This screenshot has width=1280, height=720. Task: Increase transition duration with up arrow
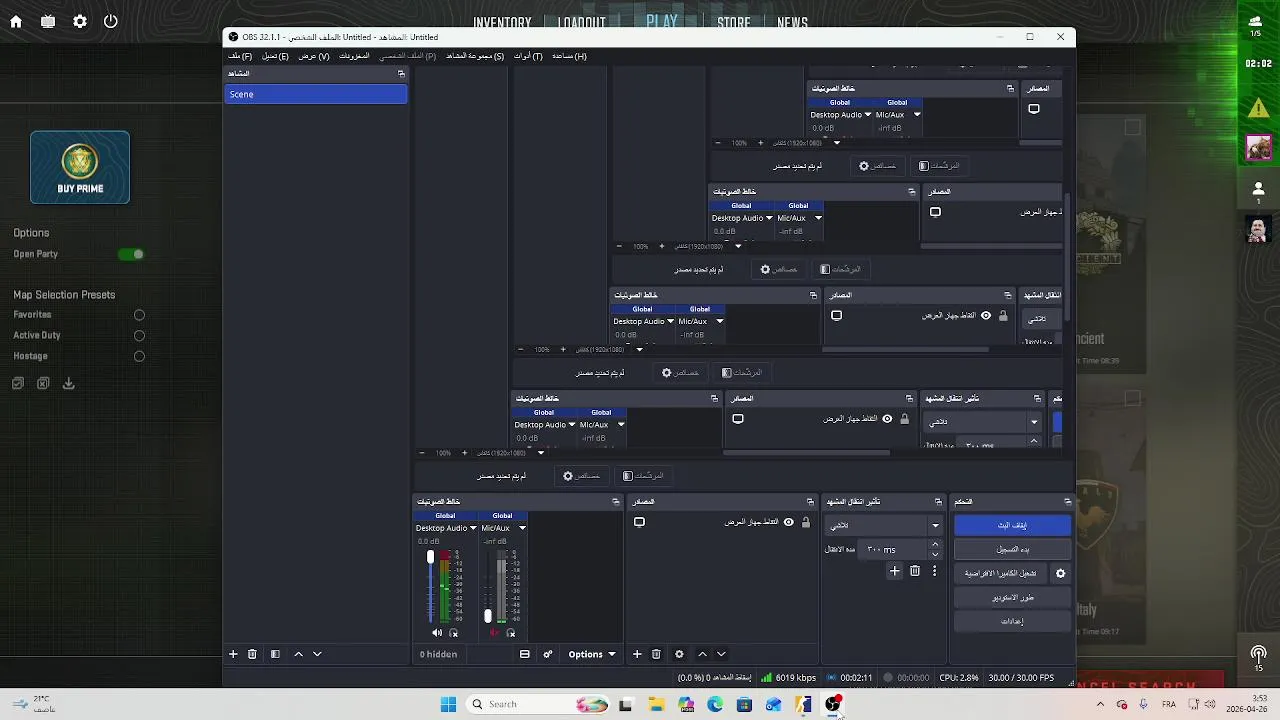[x=935, y=545]
